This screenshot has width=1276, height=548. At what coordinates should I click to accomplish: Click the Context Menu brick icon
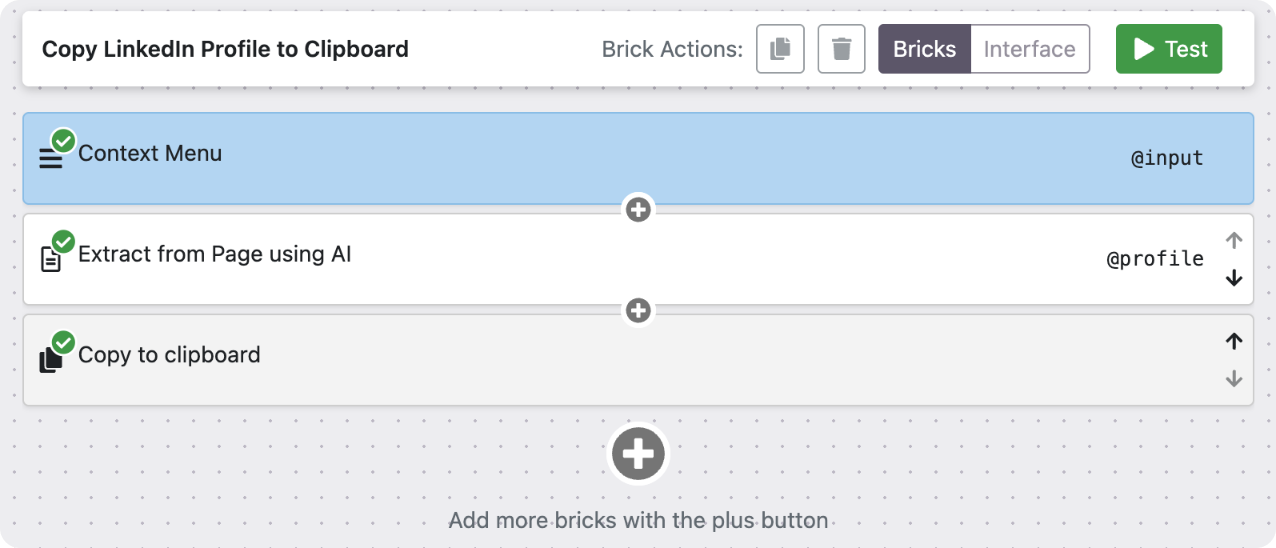(x=51, y=158)
